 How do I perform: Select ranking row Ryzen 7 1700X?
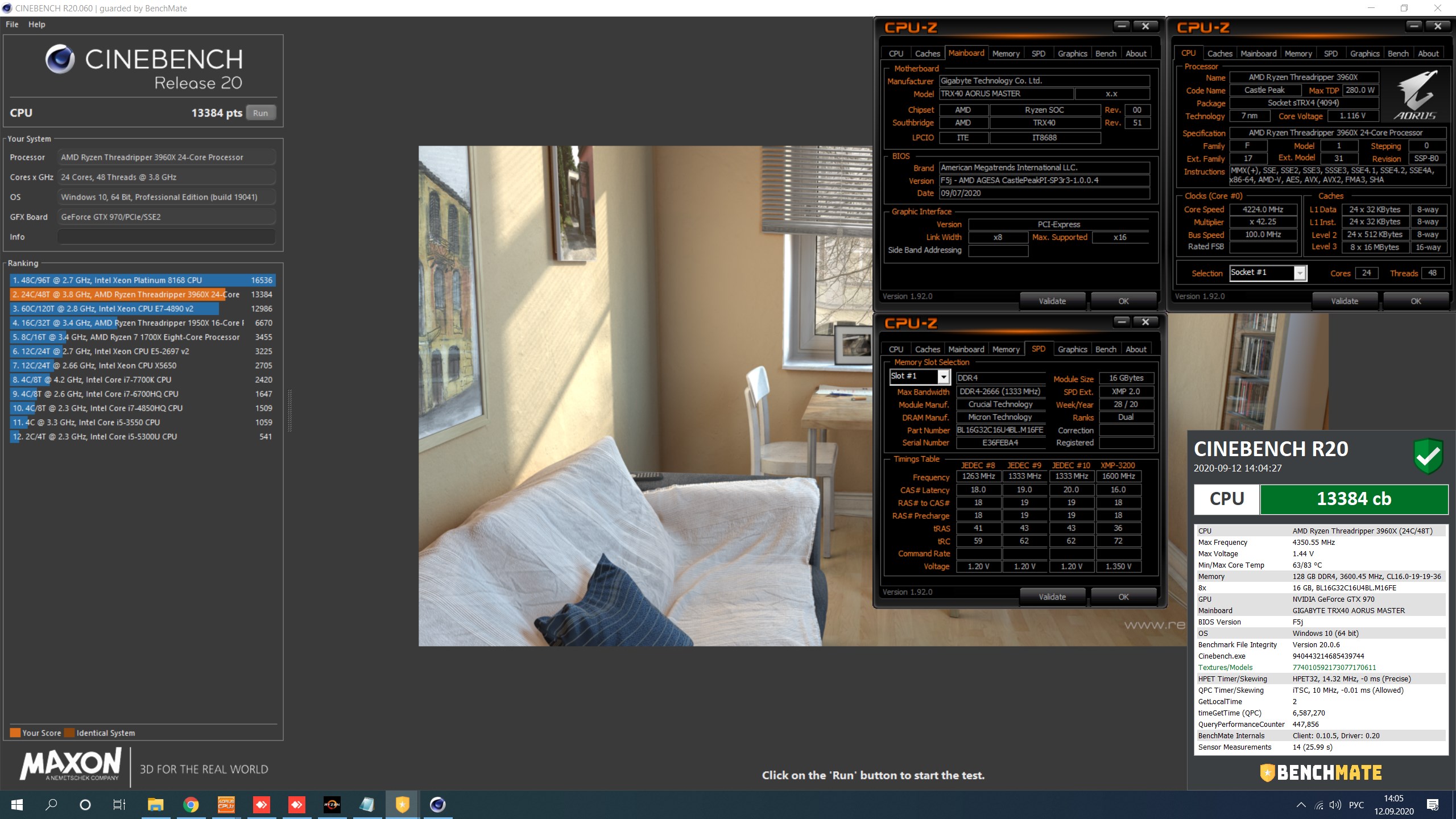coord(142,337)
